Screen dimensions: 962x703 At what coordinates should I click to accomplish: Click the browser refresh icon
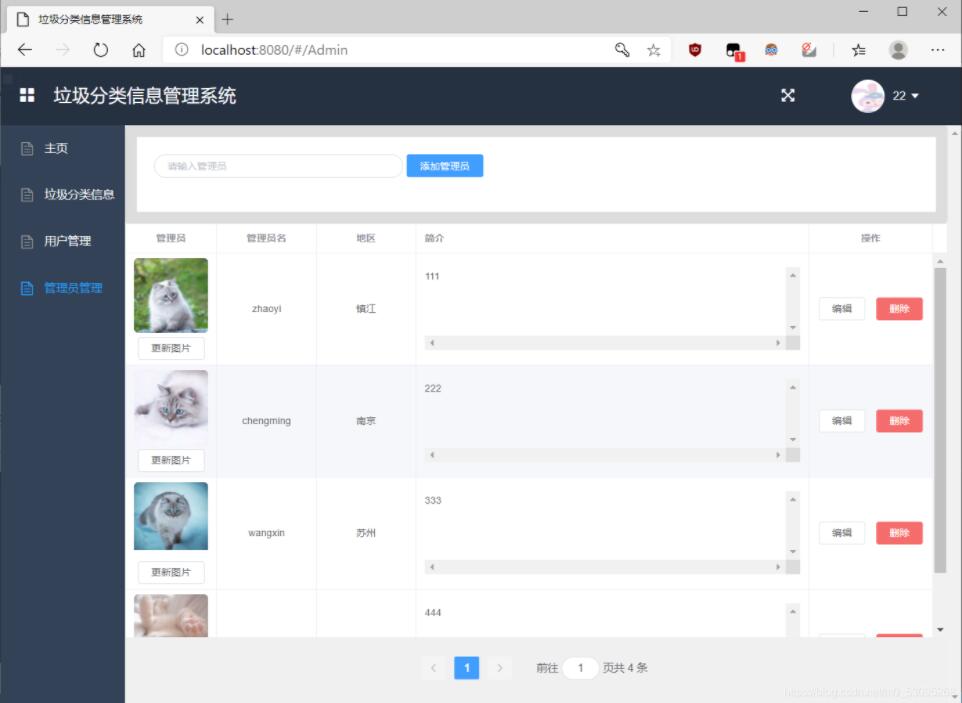pos(100,50)
